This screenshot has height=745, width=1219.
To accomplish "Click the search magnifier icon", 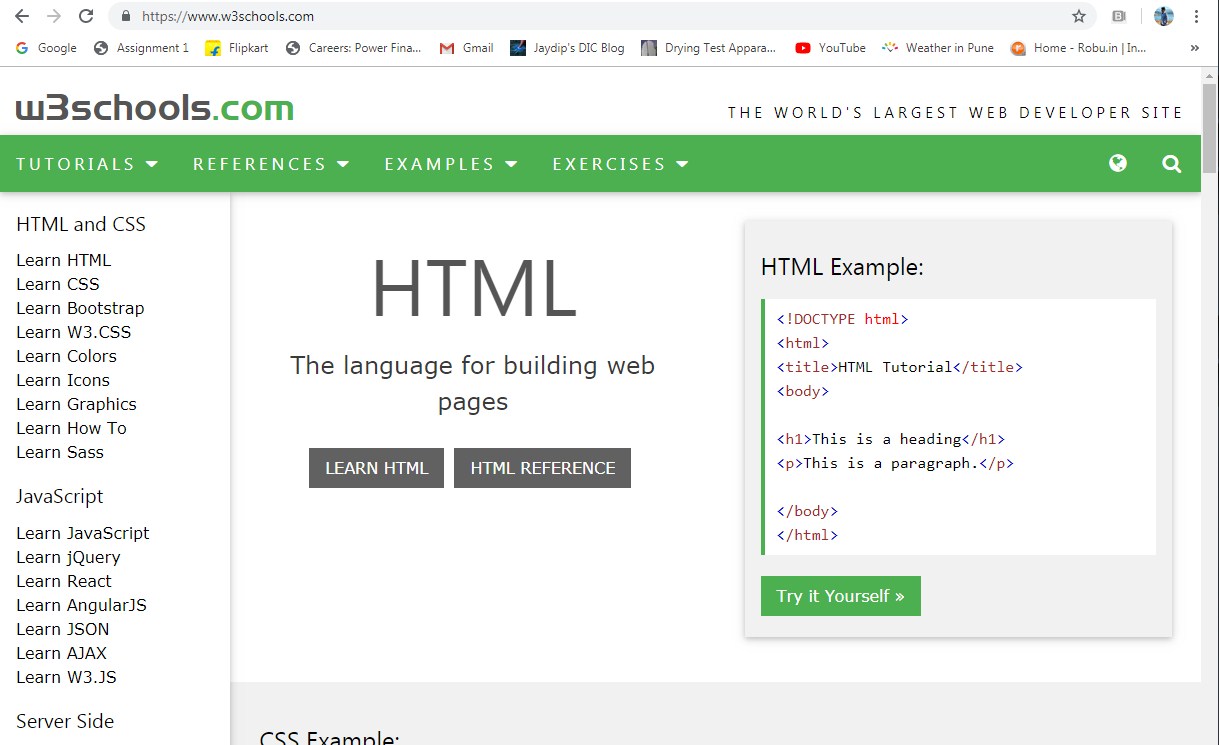I will pos(1172,164).
